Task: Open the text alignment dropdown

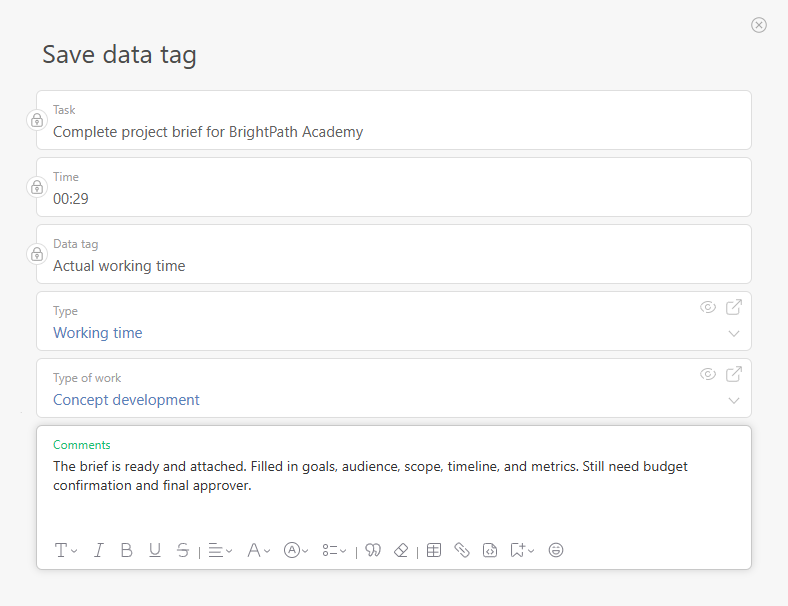Action: [x=220, y=550]
